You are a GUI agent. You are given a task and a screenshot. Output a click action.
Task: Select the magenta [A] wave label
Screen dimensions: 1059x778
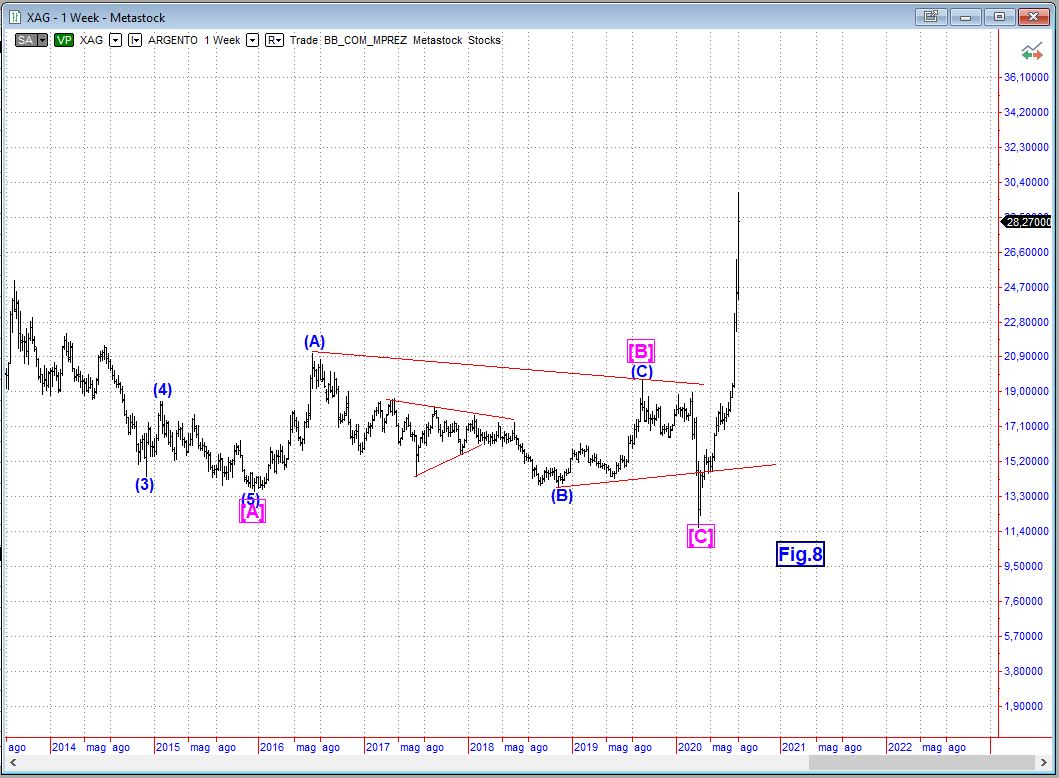253,511
